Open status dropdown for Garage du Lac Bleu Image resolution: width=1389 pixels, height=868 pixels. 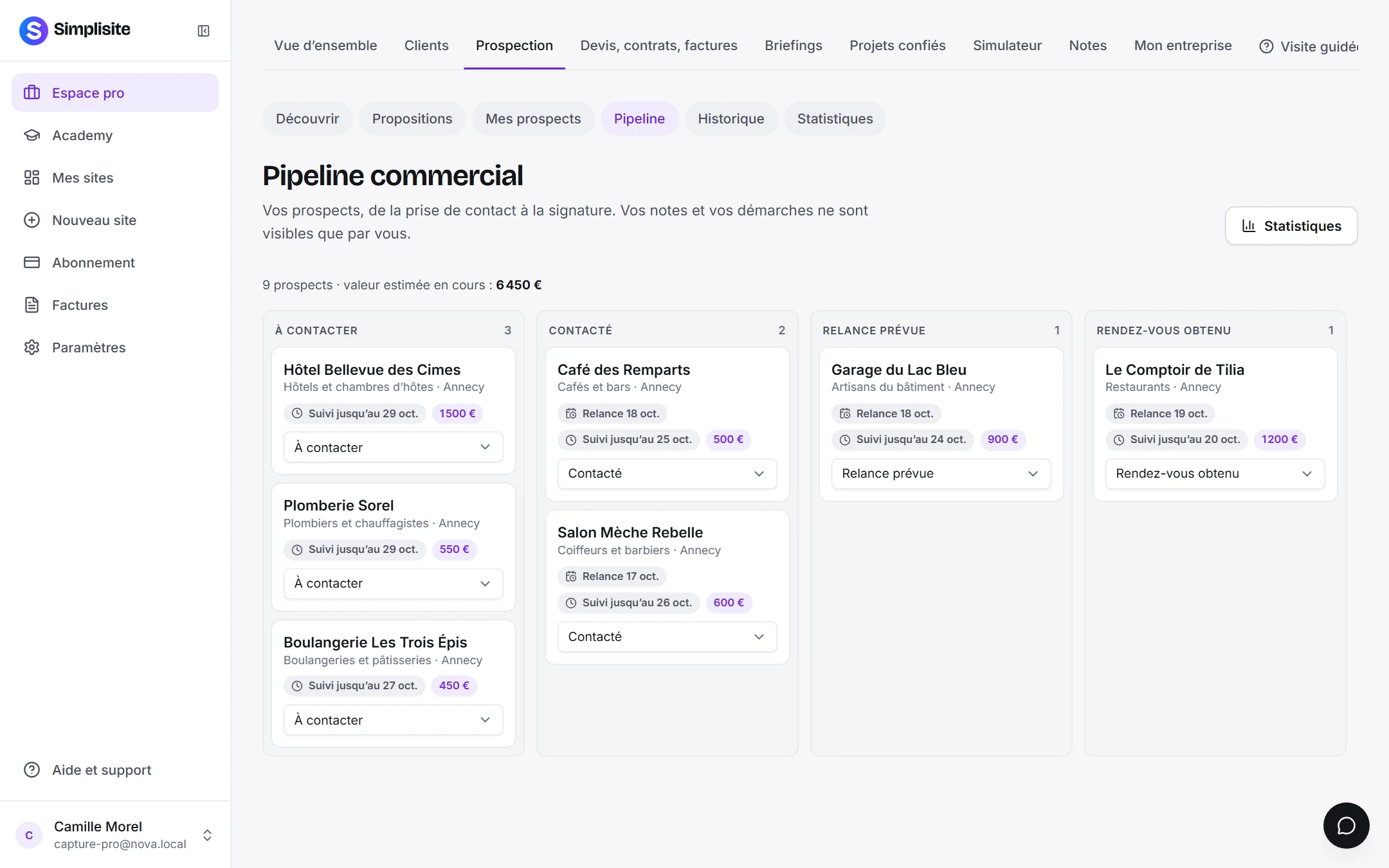(941, 473)
